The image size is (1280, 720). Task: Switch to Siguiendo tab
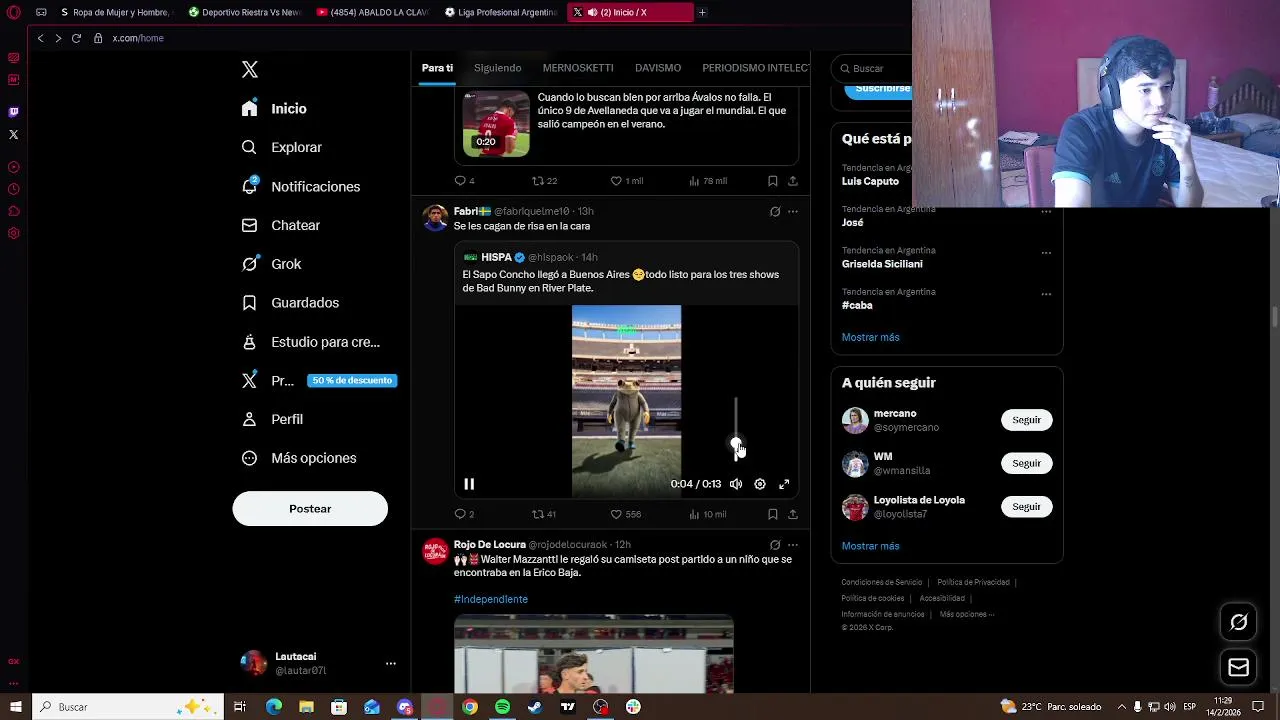point(497,68)
